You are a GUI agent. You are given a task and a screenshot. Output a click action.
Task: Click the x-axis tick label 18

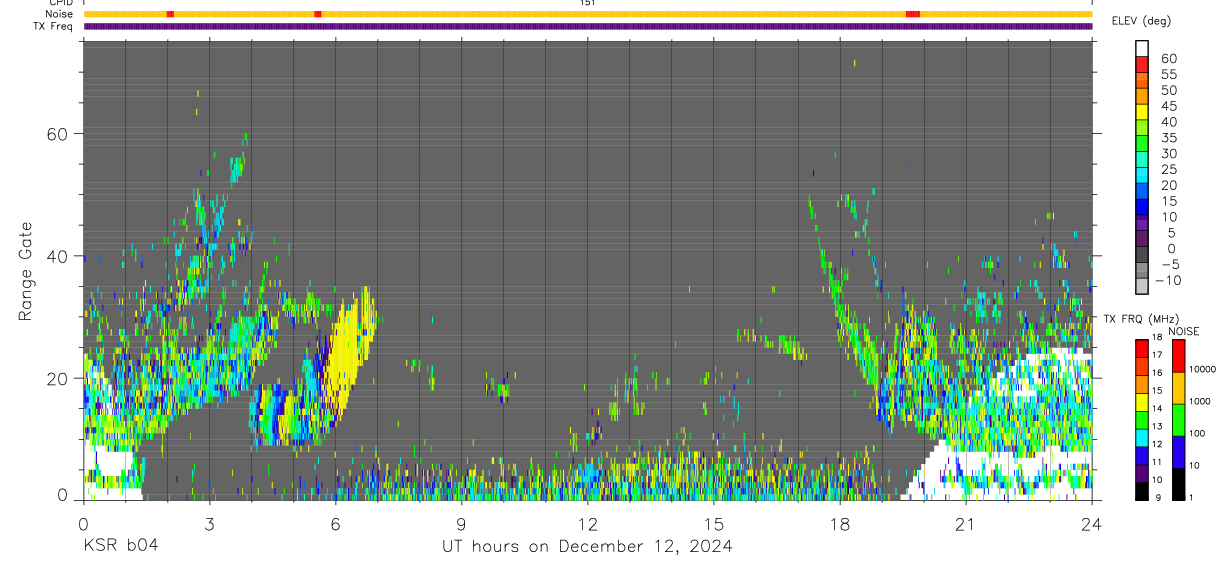click(839, 524)
